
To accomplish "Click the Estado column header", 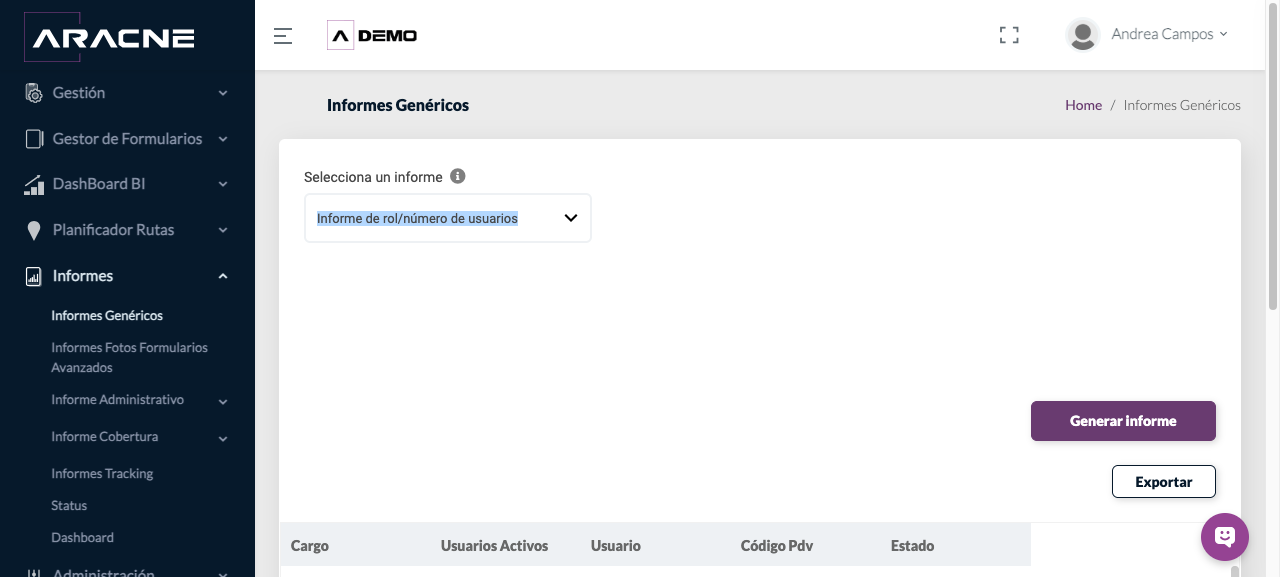I will click(912, 546).
